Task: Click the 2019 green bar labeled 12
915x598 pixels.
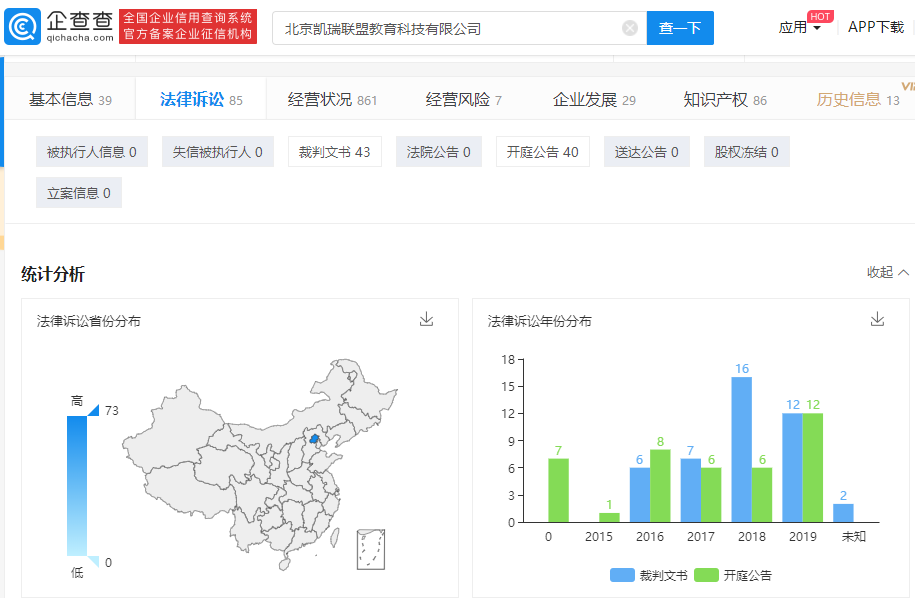Action: tap(812, 467)
